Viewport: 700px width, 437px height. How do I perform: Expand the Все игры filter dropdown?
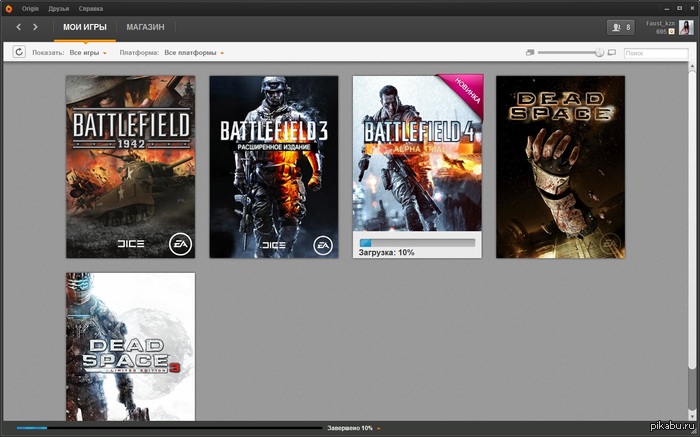coord(88,53)
